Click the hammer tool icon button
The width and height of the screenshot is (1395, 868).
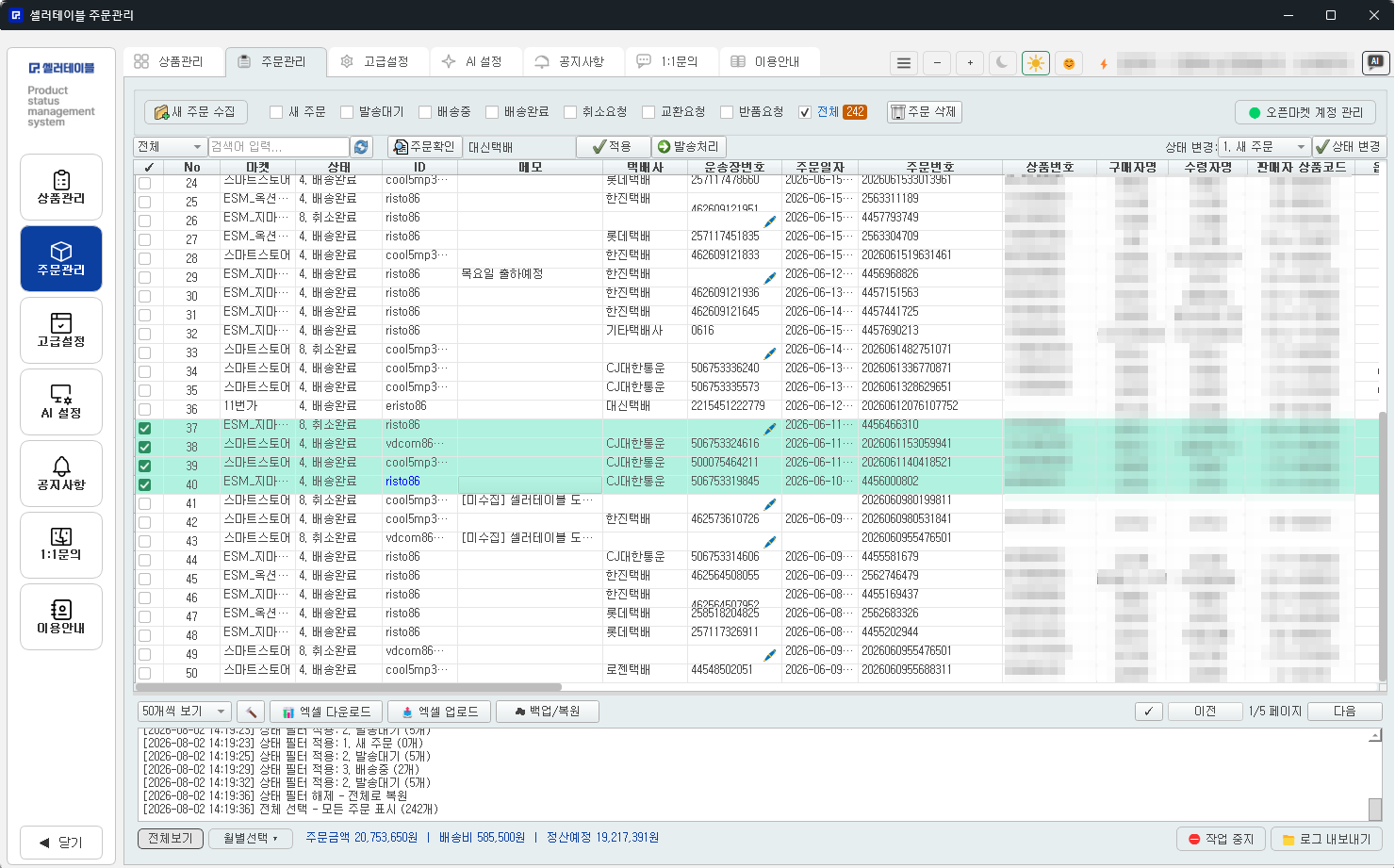252,712
